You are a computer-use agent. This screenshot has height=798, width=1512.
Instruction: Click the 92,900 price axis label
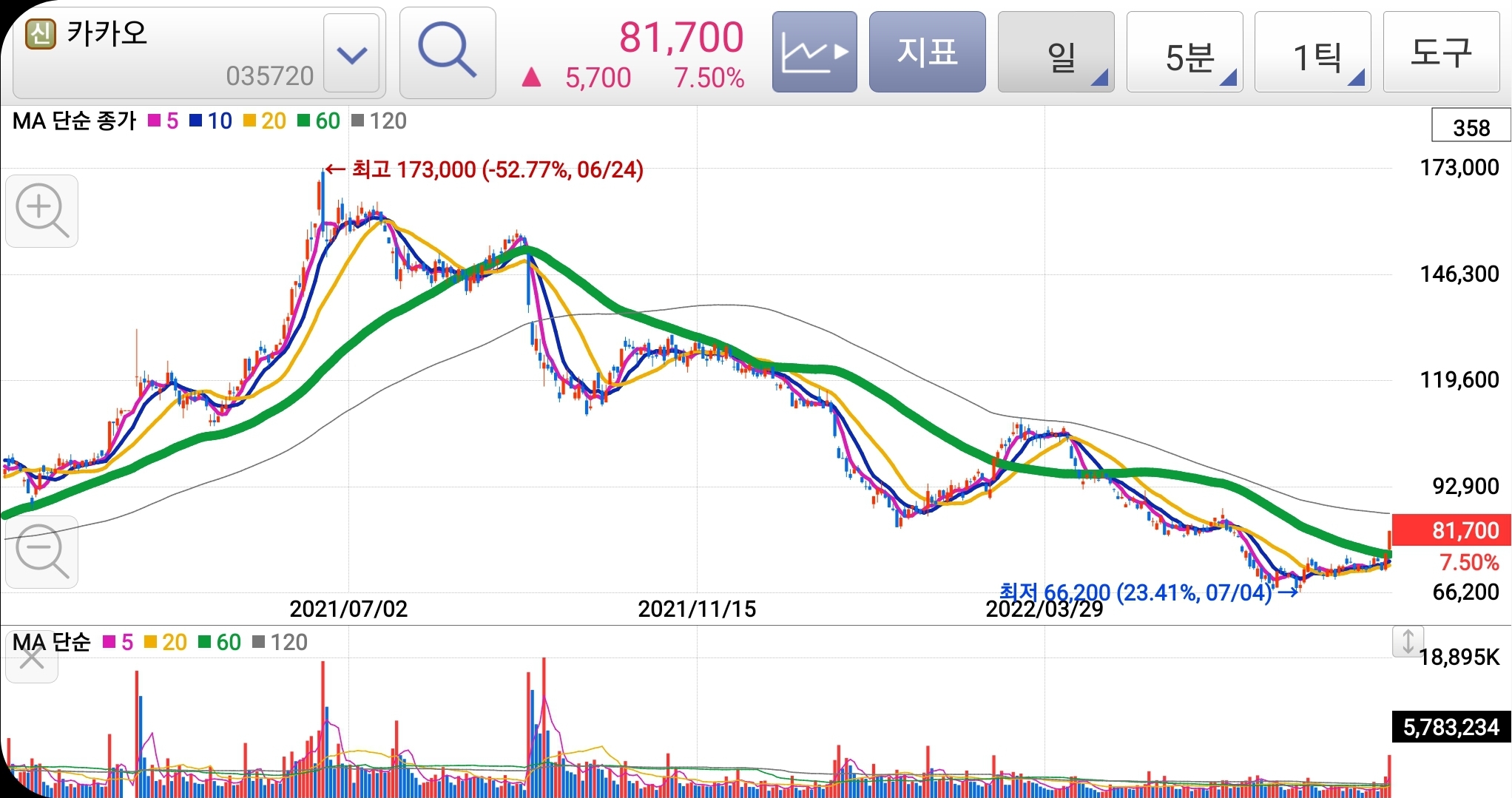click(1465, 486)
